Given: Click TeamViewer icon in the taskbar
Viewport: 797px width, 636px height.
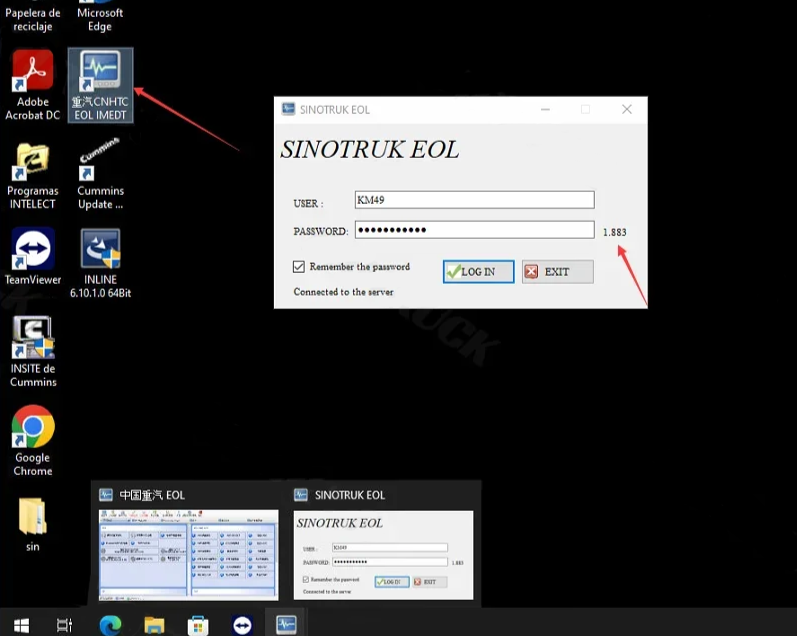Looking at the screenshot, I should click(x=242, y=625).
